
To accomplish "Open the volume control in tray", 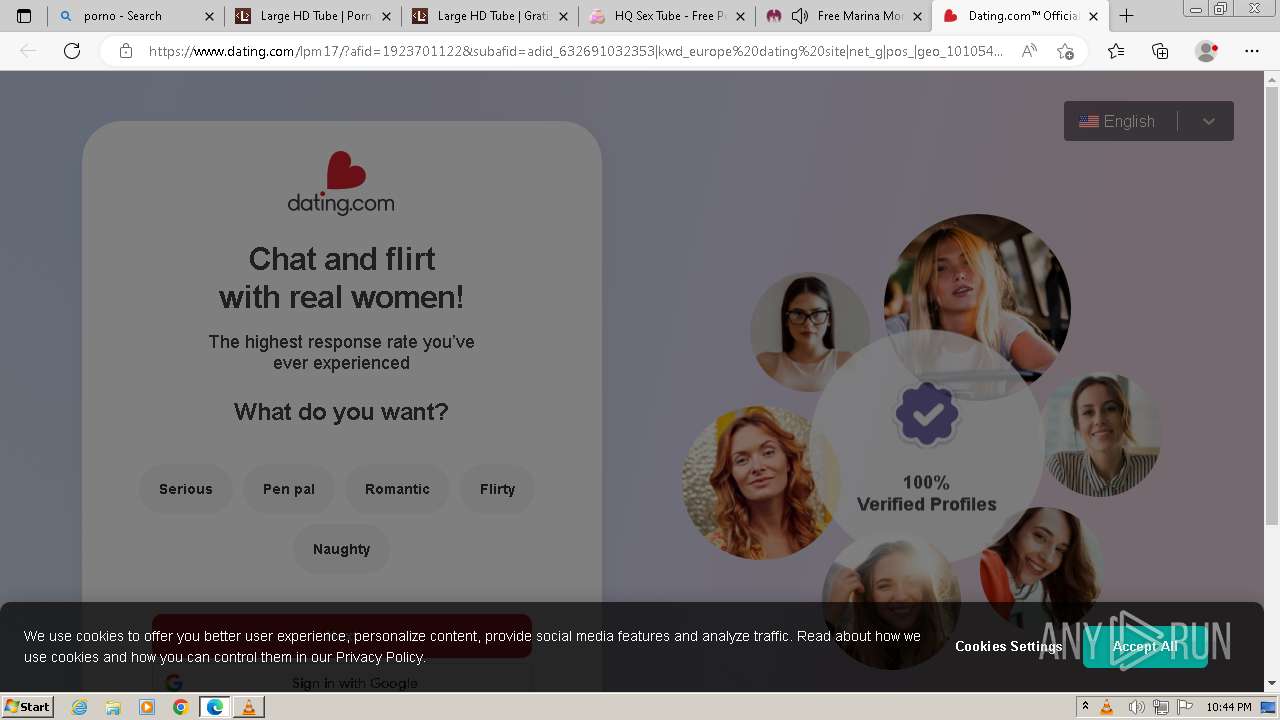I will [x=1138, y=707].
